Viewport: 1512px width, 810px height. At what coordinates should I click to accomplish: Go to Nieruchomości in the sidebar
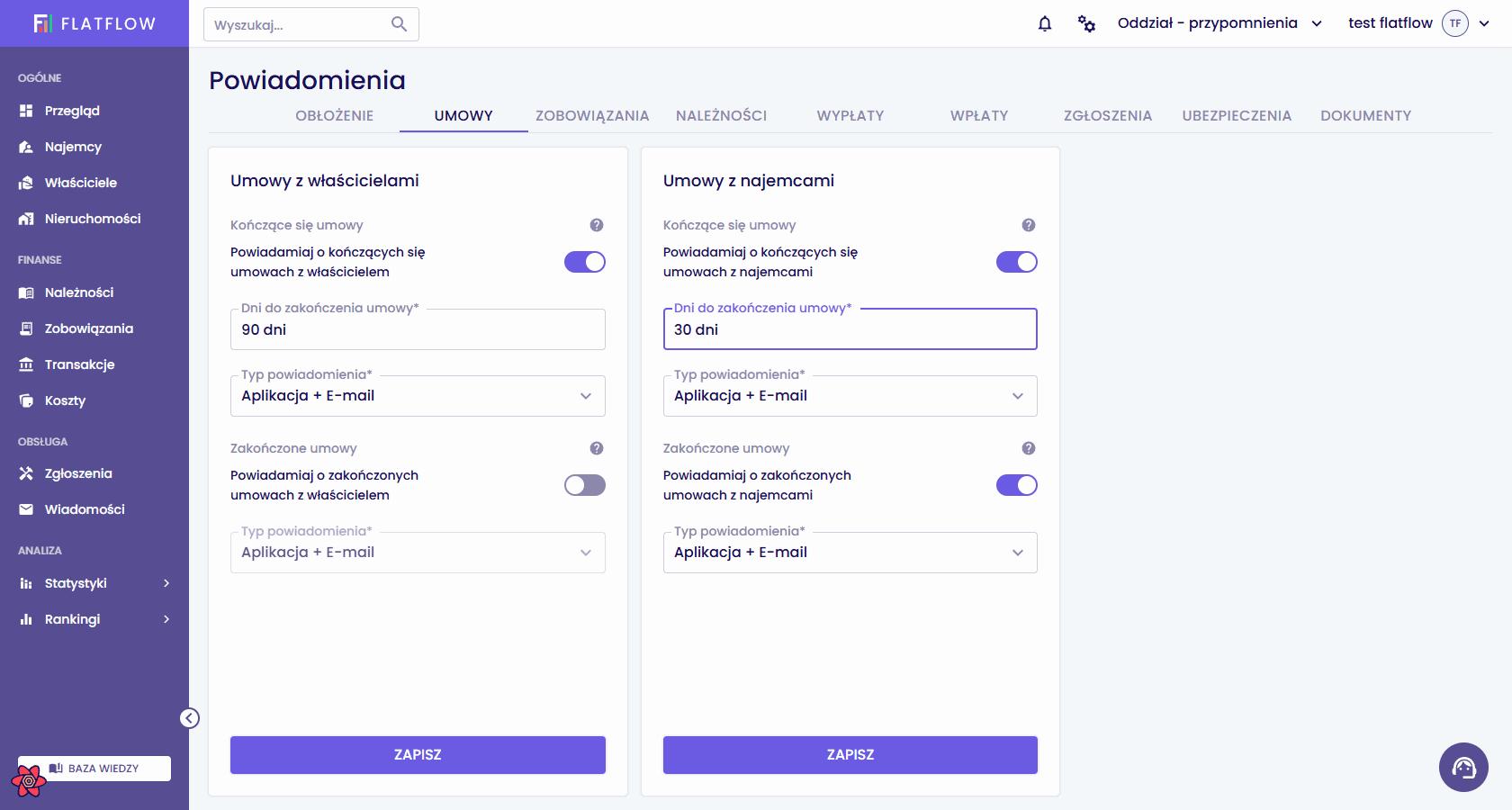tap(93, 219)
